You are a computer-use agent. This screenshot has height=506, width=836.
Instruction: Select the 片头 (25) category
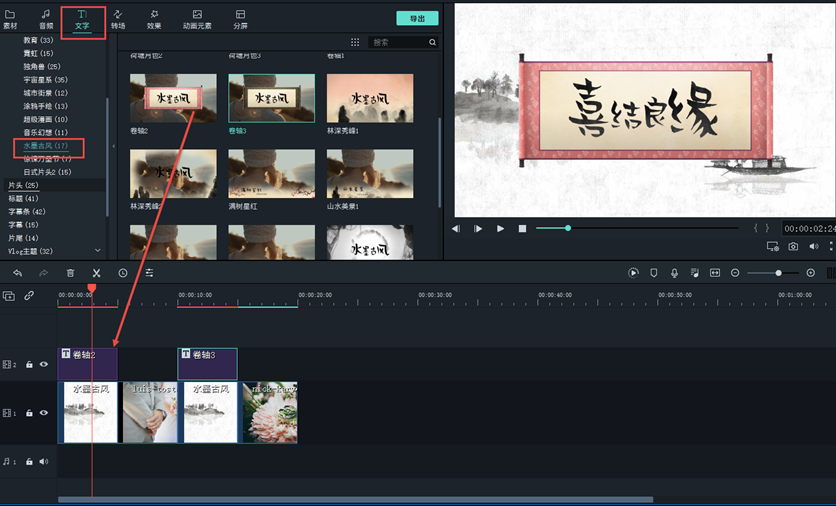point(23,185)
